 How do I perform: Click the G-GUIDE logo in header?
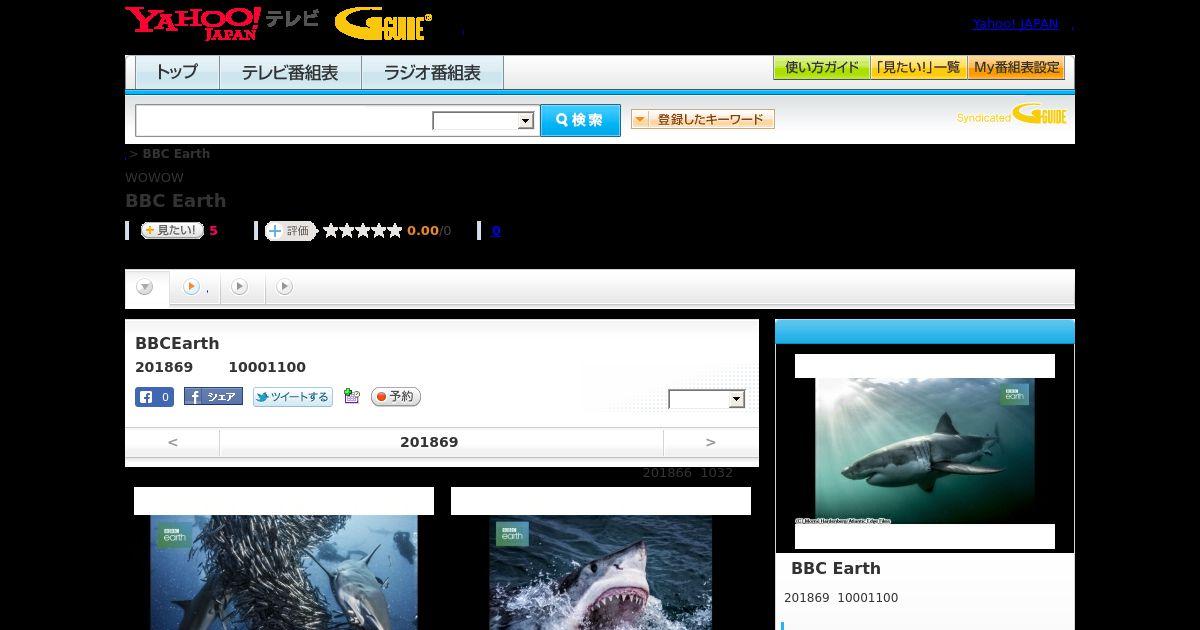coord(383,23)
